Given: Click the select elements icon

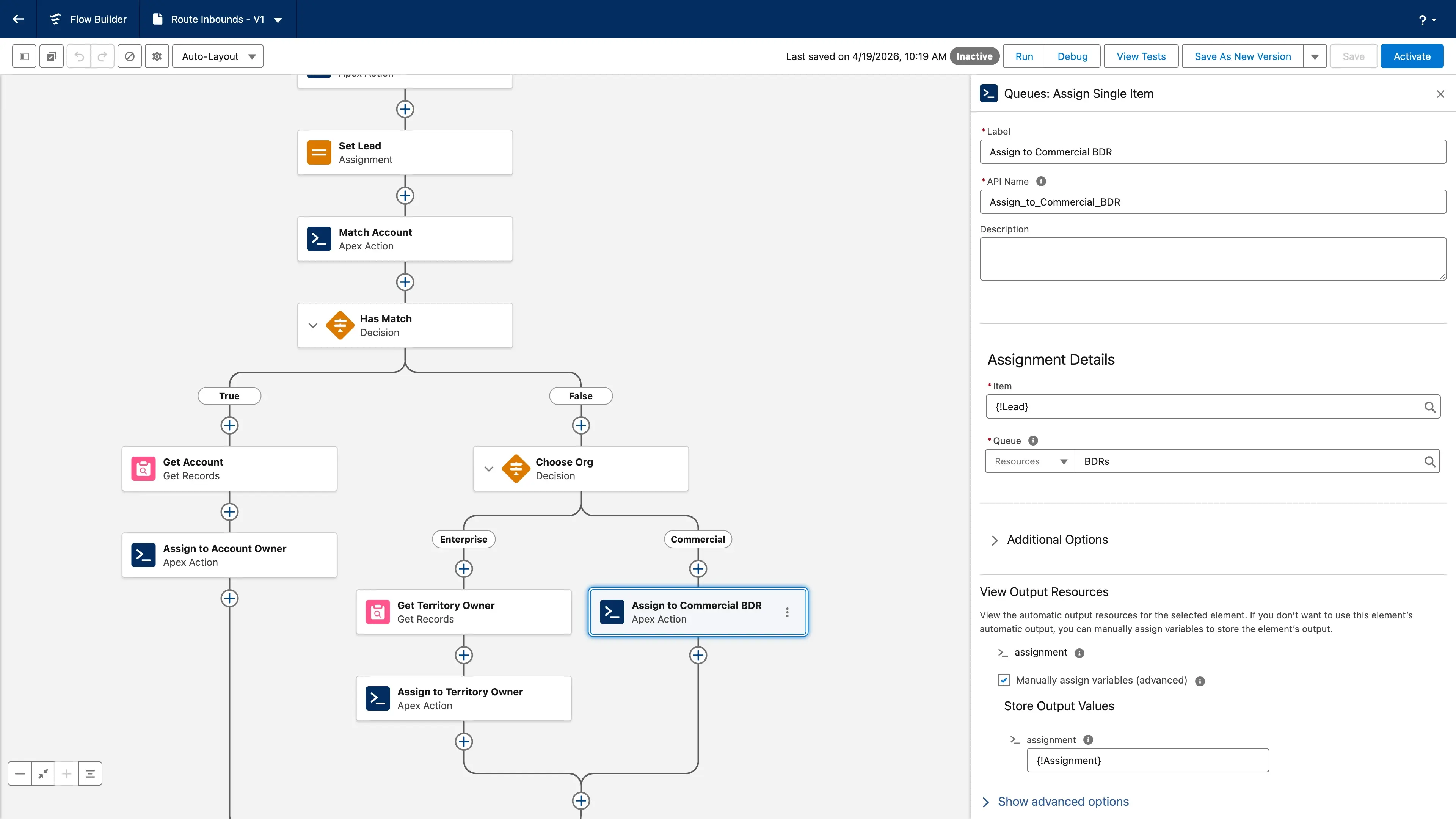Looking at the screenshot, I should [x=52, y=56].
